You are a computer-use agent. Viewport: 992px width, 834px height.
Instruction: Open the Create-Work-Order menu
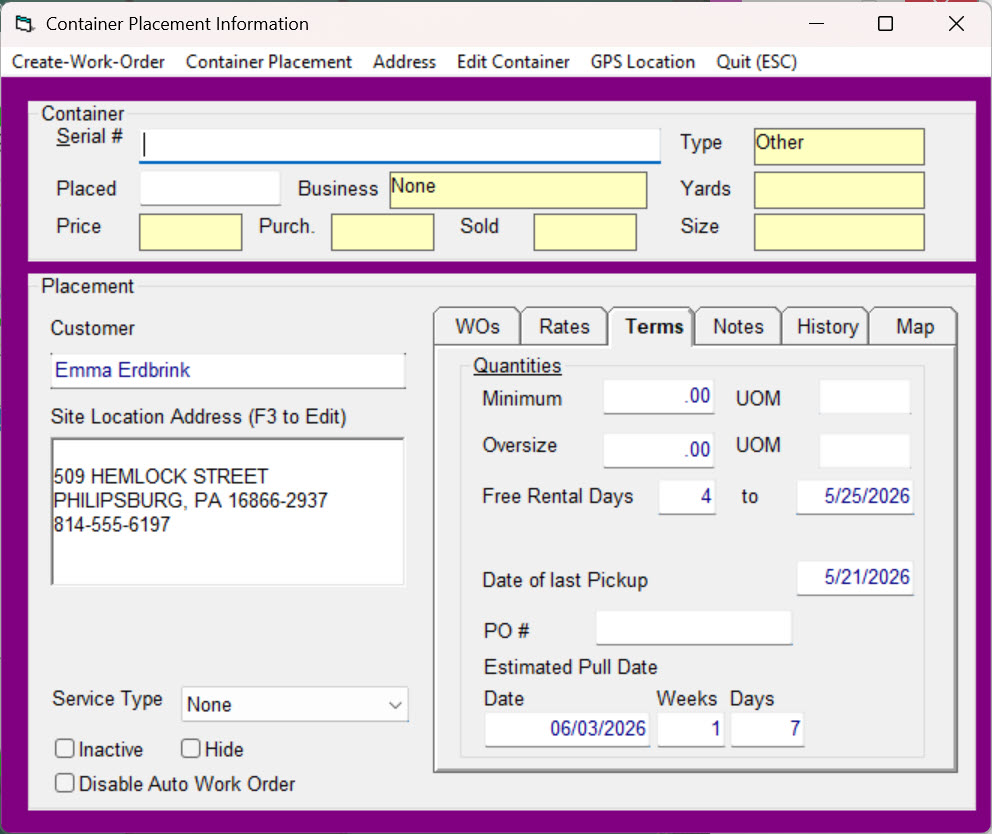pos(88,62)
